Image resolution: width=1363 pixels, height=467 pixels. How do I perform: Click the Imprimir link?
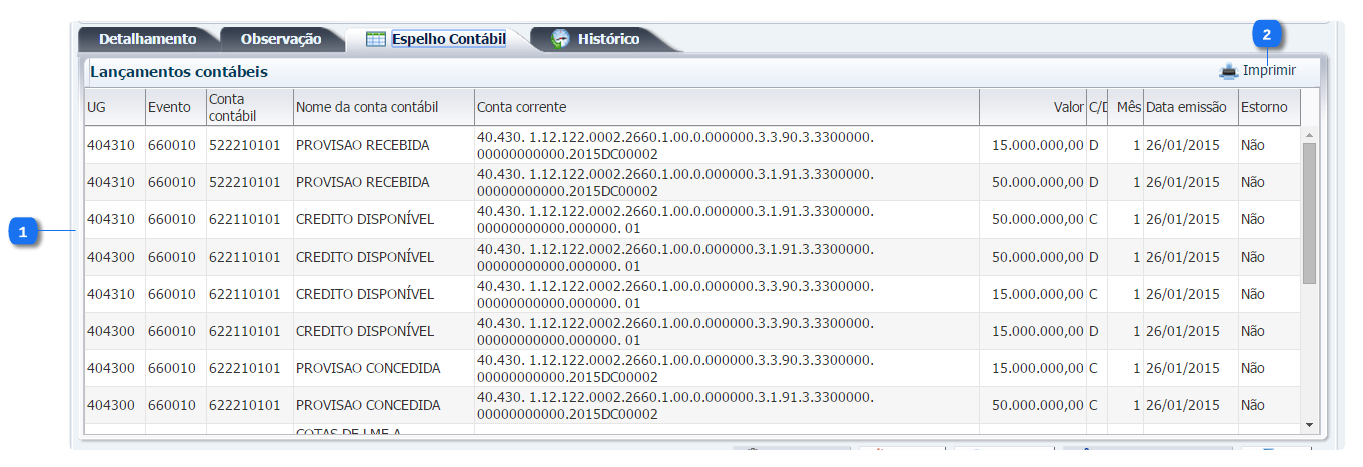point(1269,71)
